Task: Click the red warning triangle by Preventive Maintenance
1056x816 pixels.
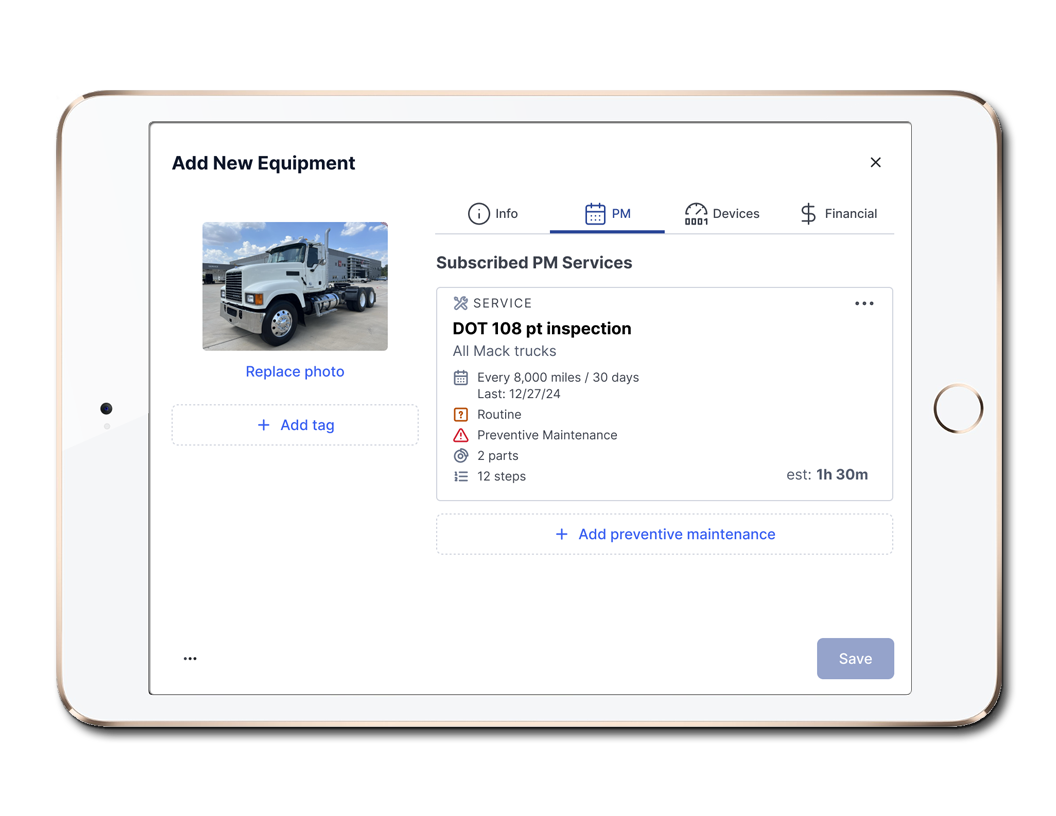Action: pos(461,435)
